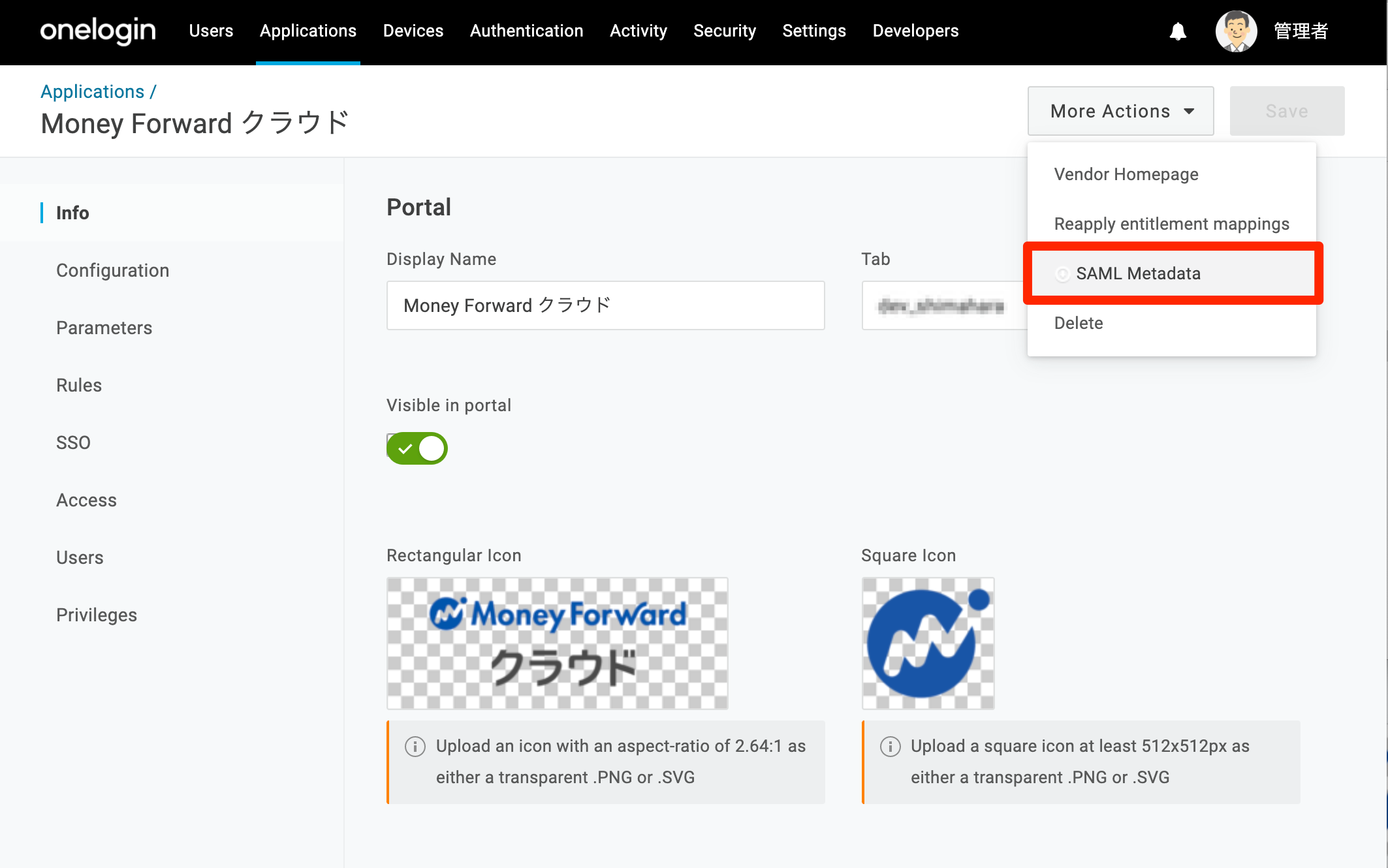Expand the More Actions dropdown
The height and width of the screenshot is (868, 1388).
pos(1121,111)
